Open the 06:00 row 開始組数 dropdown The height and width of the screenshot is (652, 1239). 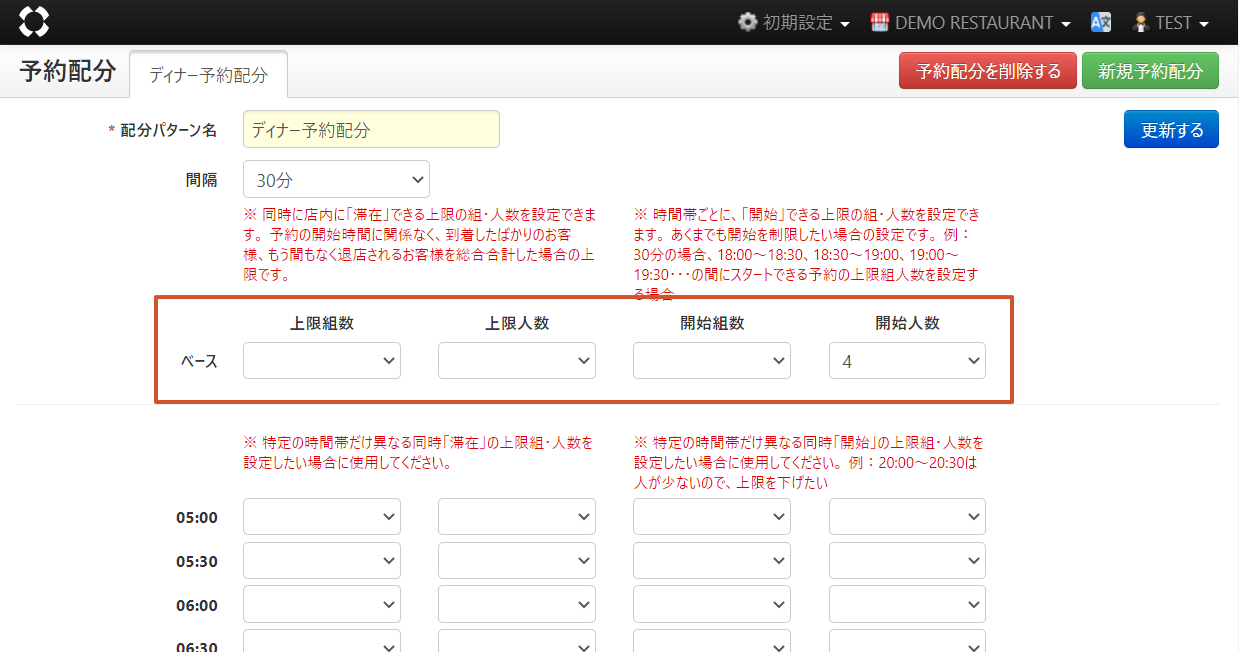click(x=712, y=604)
